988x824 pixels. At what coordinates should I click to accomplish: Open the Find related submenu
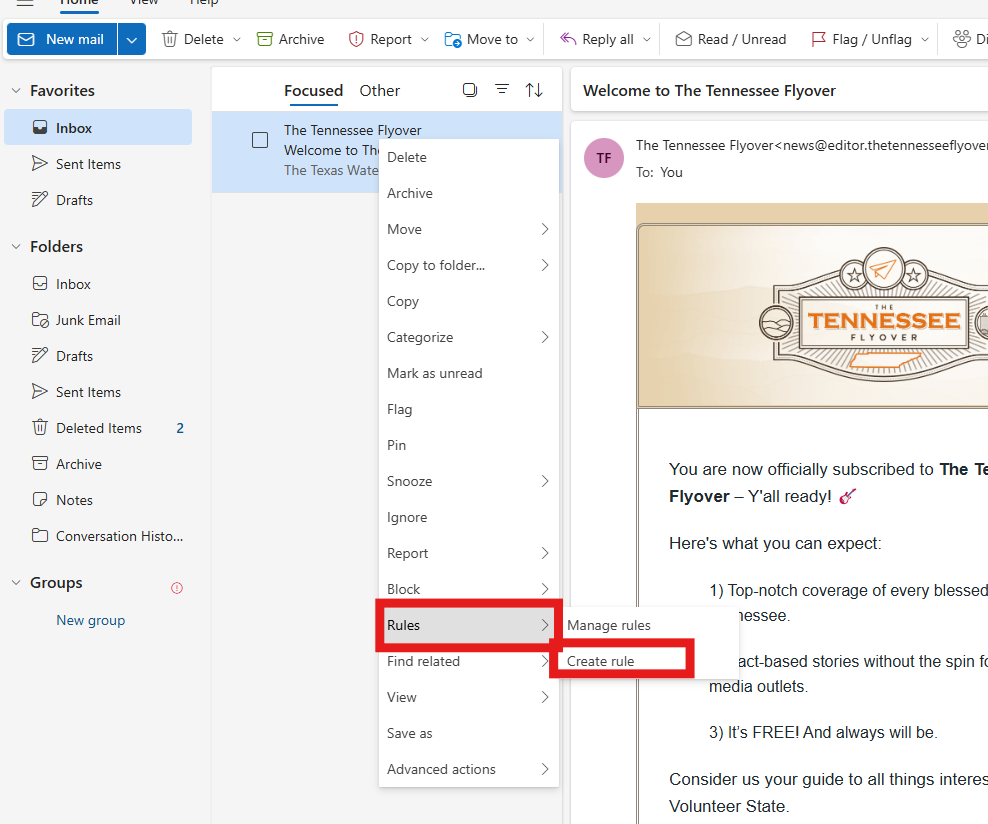(469, 661)
